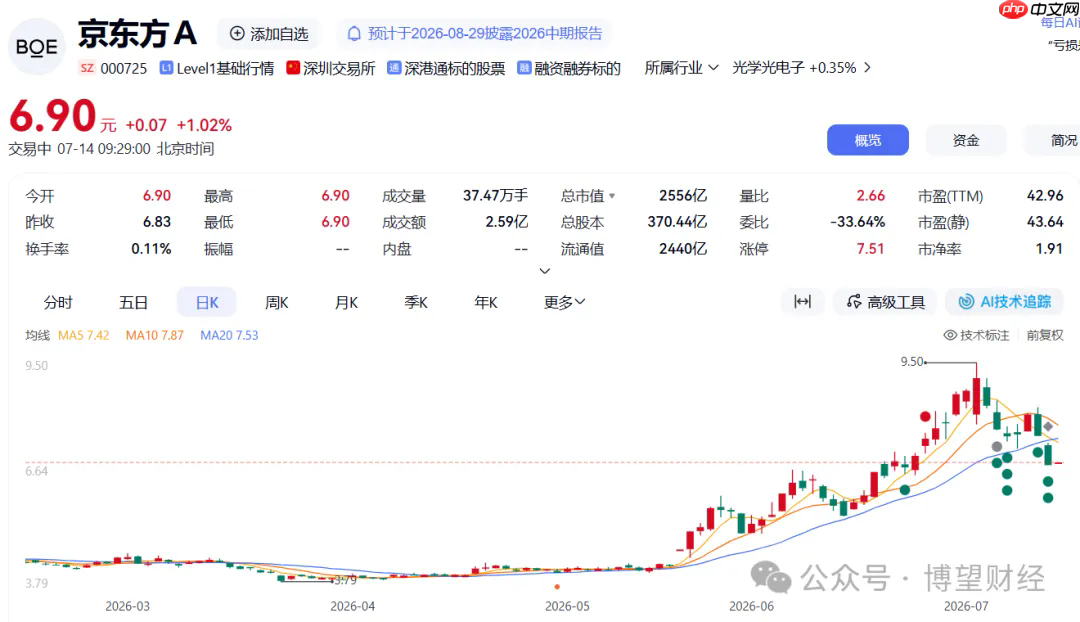This screenshot has height=622, width=1080.
Task: Click the MA5 7.42 indicator label
Action: (x=83, y=335)
